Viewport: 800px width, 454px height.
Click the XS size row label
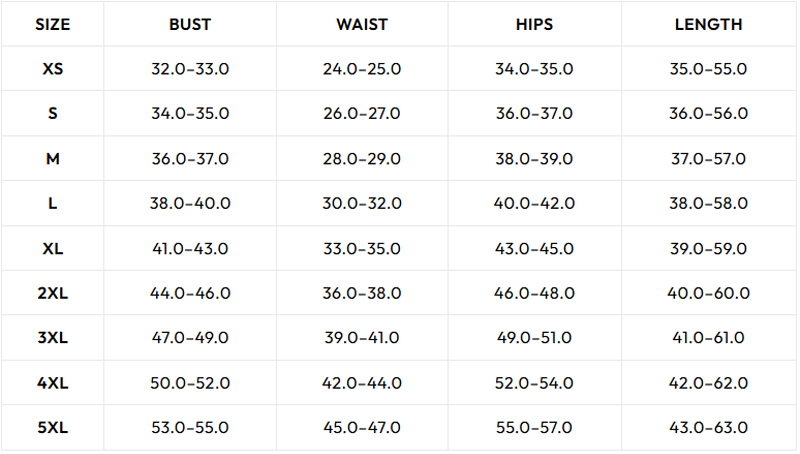(53, 69)
